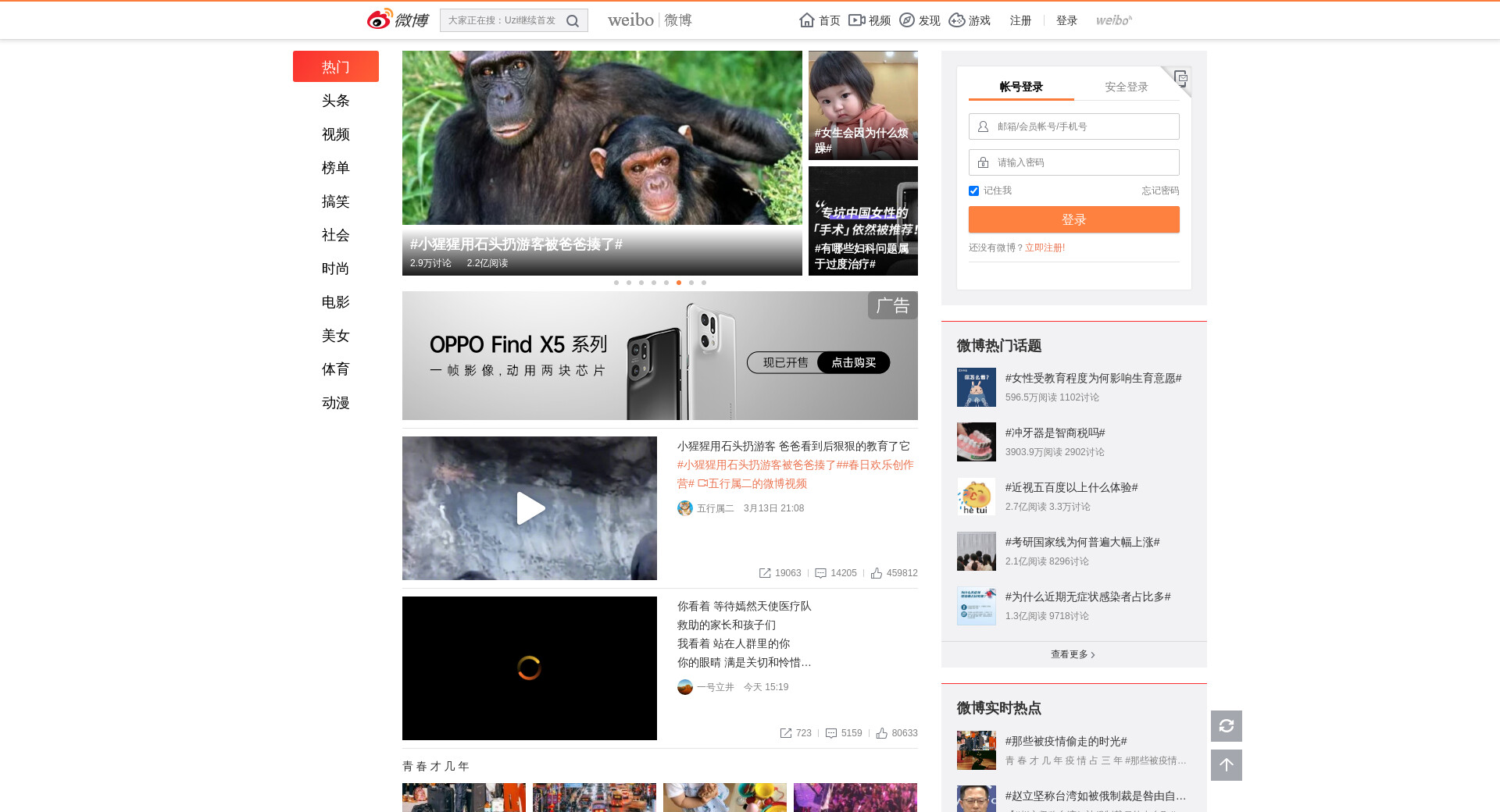Open 游戏 games in top navigation
Viewport: 1500px width, 812px height.
[x=970, y=20]
